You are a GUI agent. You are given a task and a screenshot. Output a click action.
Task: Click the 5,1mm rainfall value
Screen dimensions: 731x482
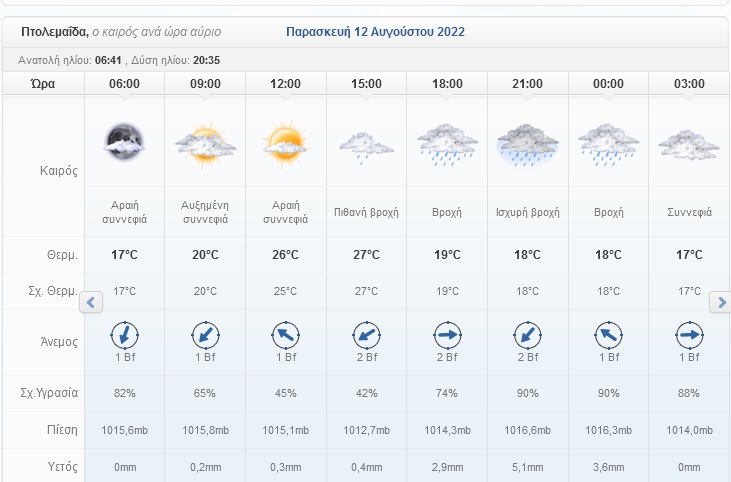[527, 466]
